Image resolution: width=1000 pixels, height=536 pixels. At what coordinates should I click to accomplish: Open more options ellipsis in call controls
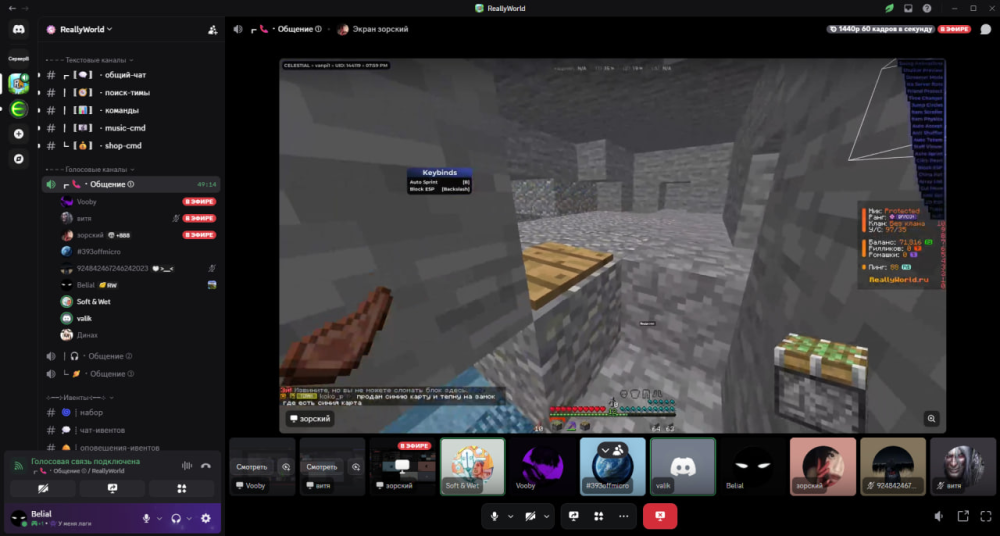tap(623, 516)
